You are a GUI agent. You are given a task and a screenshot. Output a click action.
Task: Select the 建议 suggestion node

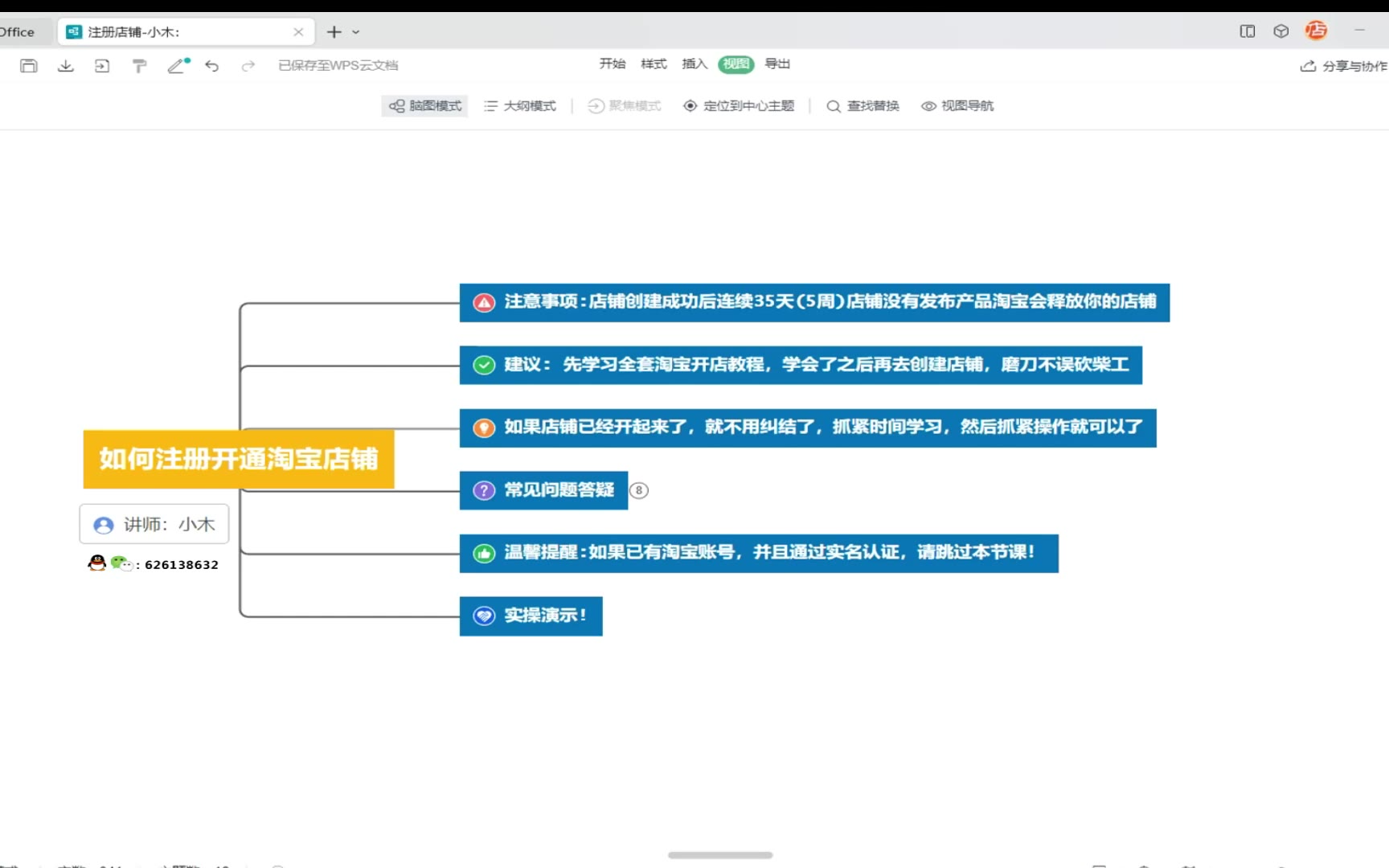[801, 365]
